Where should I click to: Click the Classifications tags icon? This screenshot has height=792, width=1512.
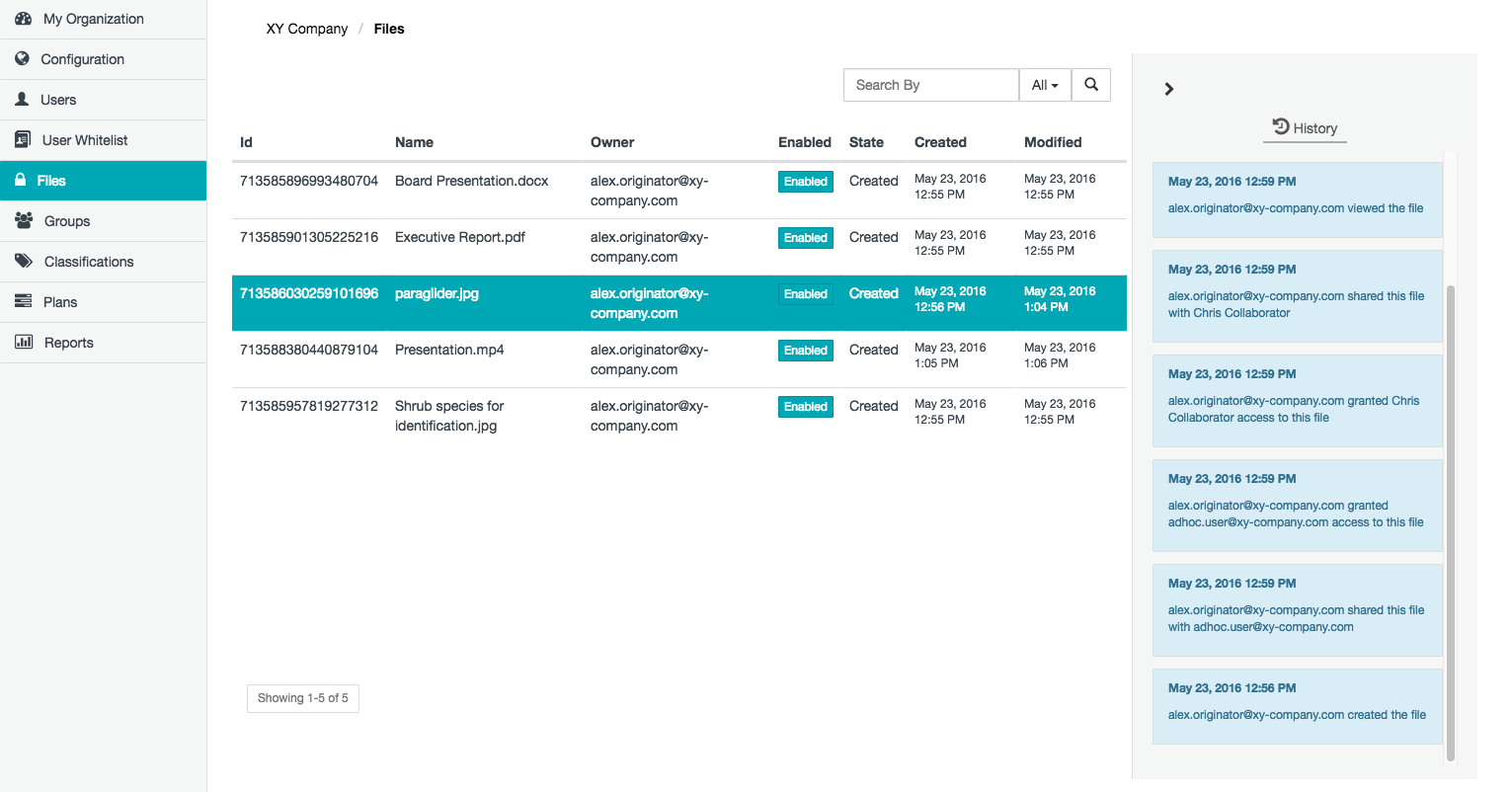pyautogui.click(x=24, y=262)
